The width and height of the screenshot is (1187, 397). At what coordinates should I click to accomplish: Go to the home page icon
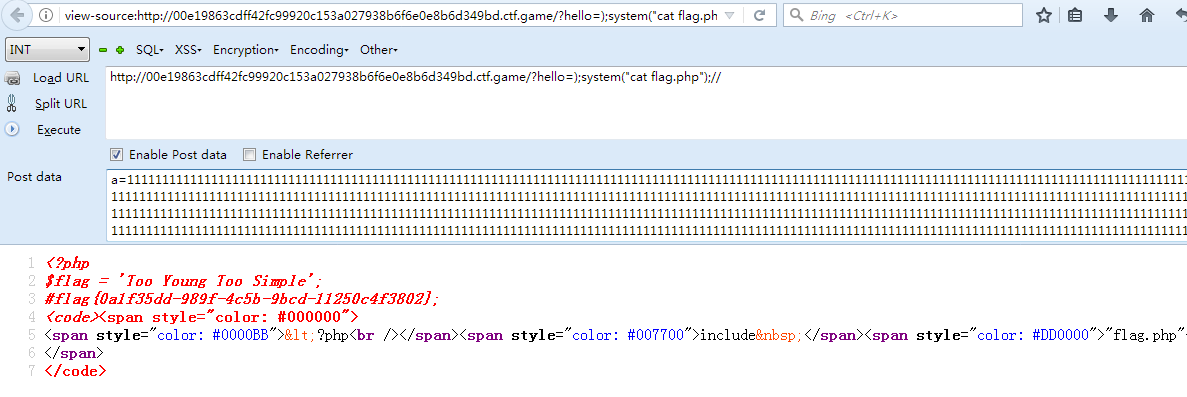1147,15
